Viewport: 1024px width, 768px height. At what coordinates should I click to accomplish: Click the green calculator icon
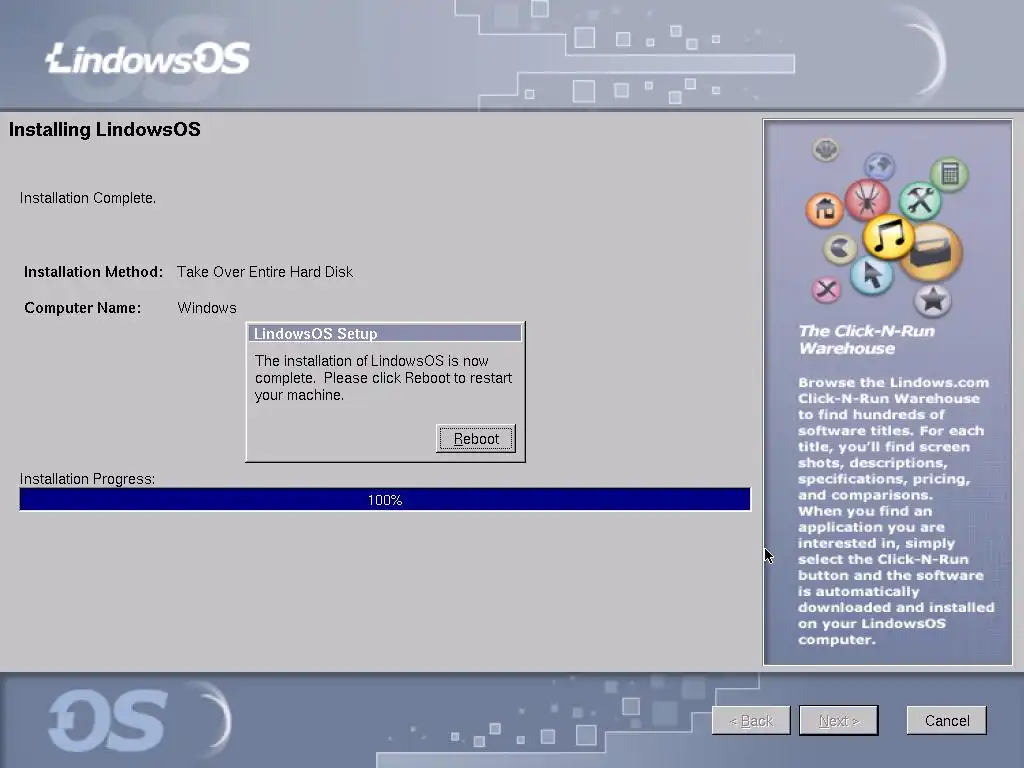[x=950, y=174]
